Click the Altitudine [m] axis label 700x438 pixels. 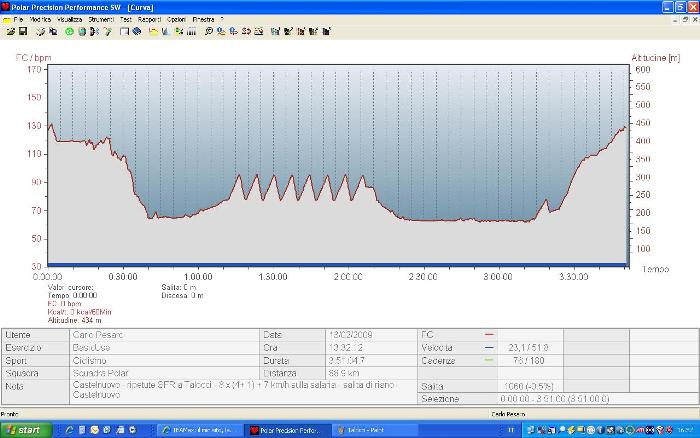click(x=655, y=58)
